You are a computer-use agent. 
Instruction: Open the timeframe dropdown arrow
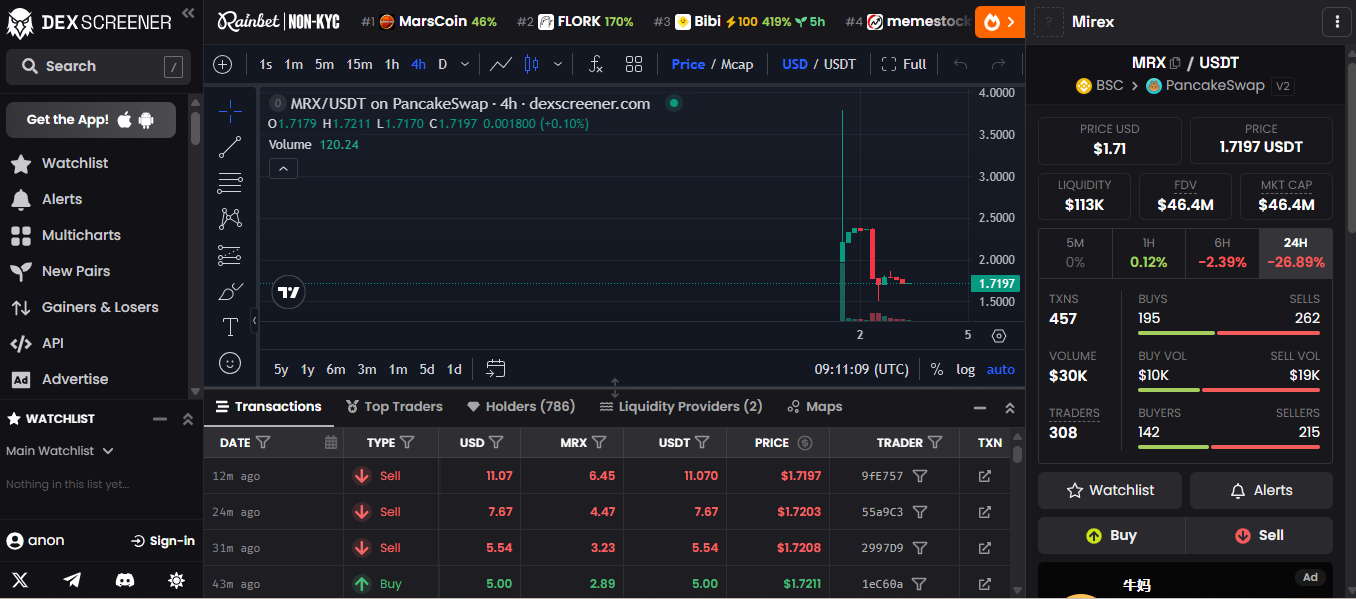(x=465, y=64)
